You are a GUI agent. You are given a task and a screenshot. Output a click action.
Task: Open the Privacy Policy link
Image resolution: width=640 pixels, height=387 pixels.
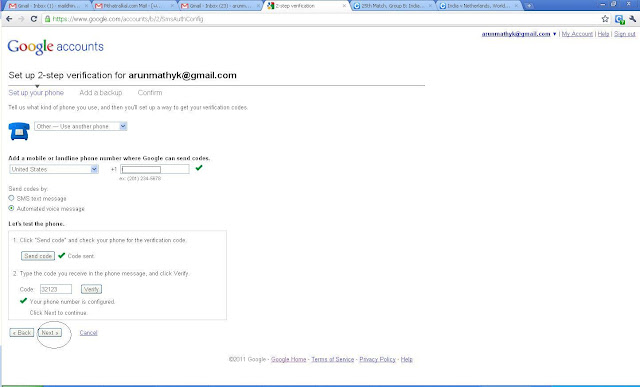pos(378,359)
